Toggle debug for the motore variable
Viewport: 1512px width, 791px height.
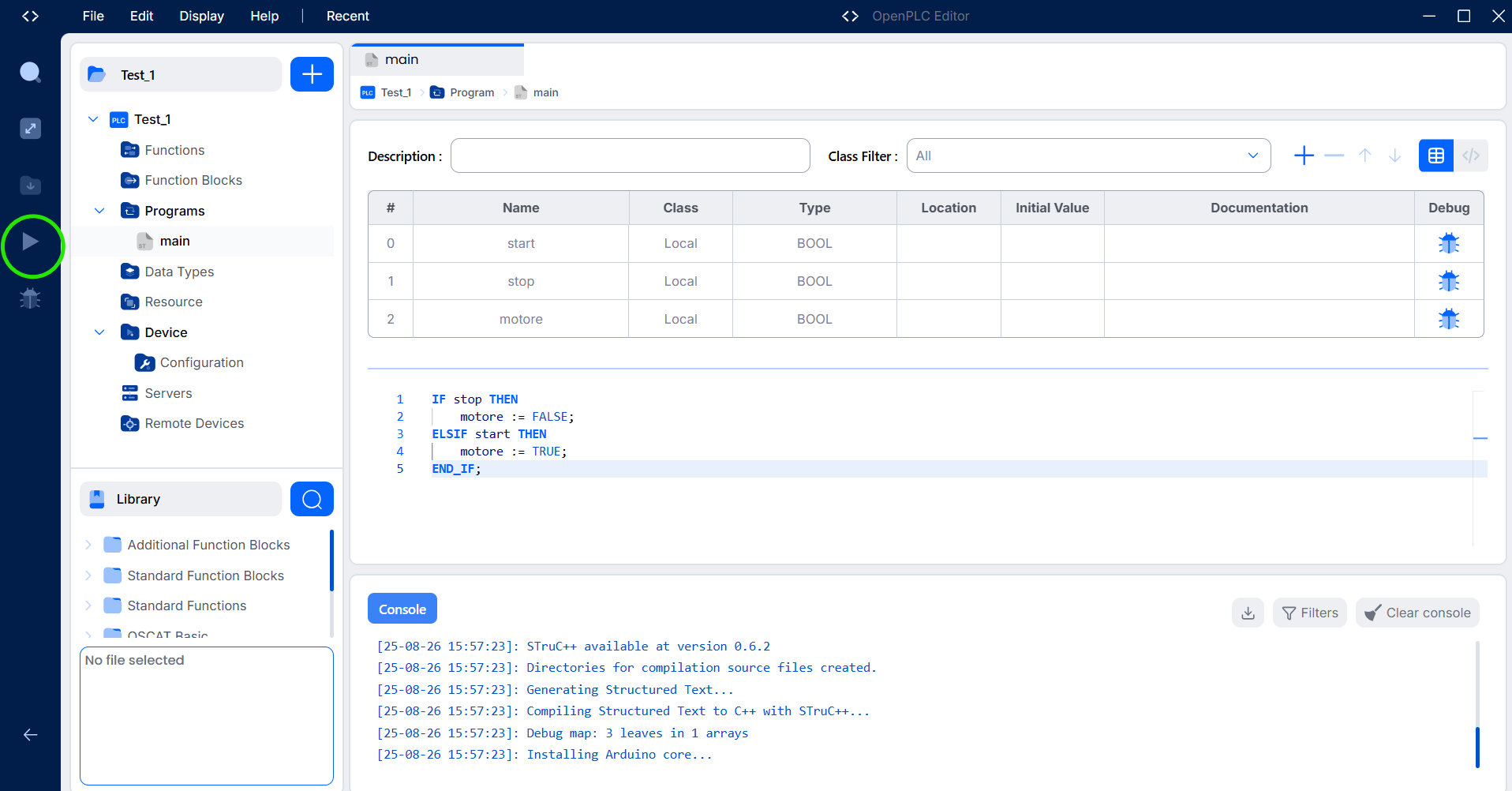coord(1449,319)
